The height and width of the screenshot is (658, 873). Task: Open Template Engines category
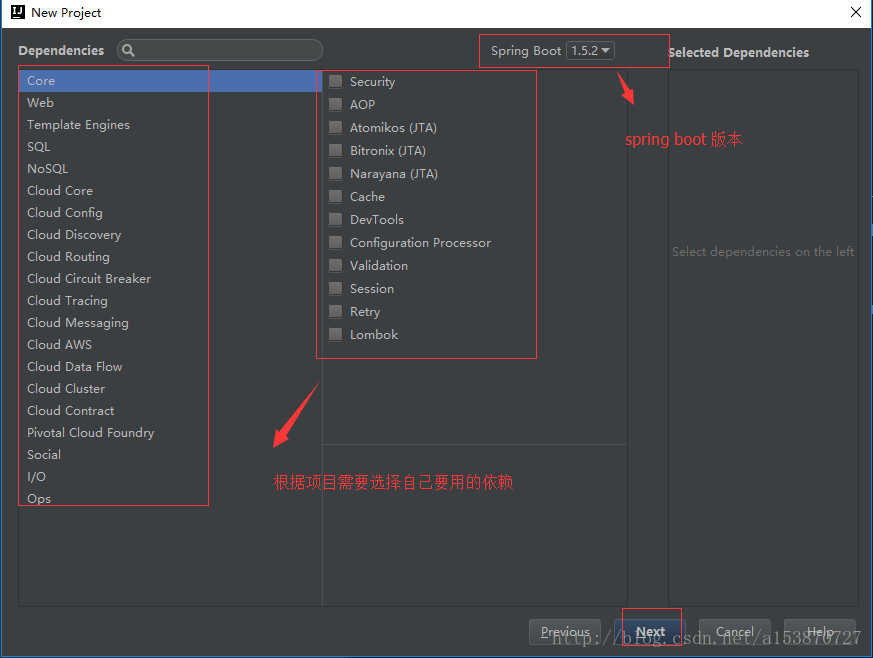pos(170,125)
